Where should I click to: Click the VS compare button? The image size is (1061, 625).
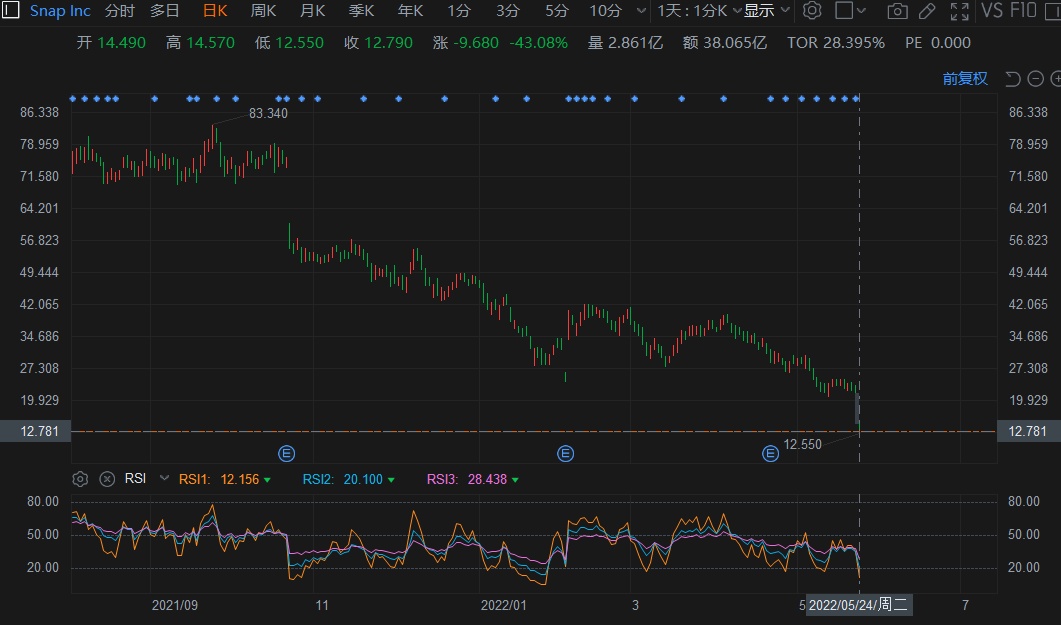pos(991,11)
